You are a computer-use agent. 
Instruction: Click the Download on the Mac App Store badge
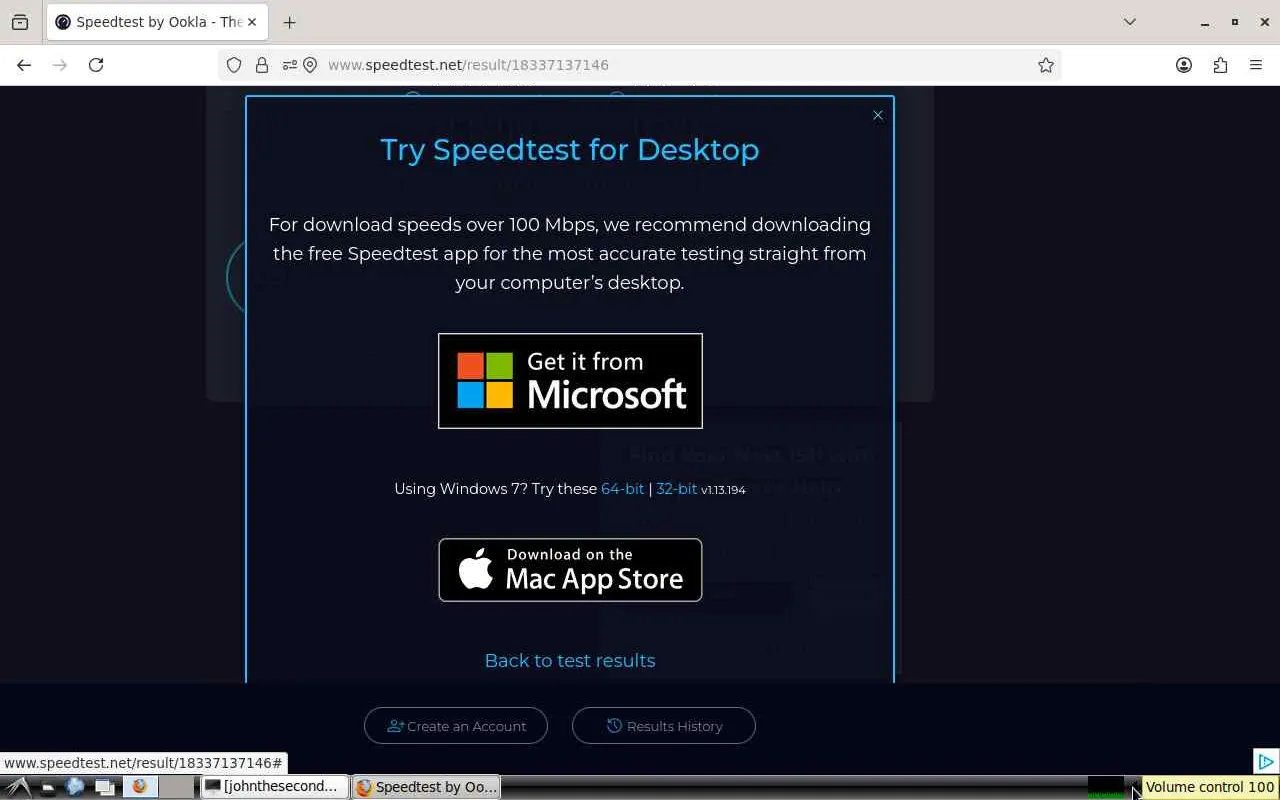point(570,570)
